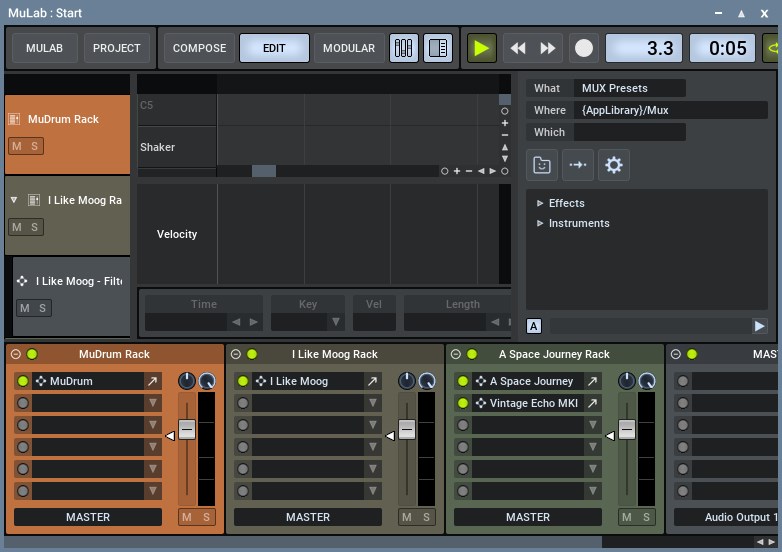
Task: Switch to the COMPOSE view
Action: [x=199, y=48]
